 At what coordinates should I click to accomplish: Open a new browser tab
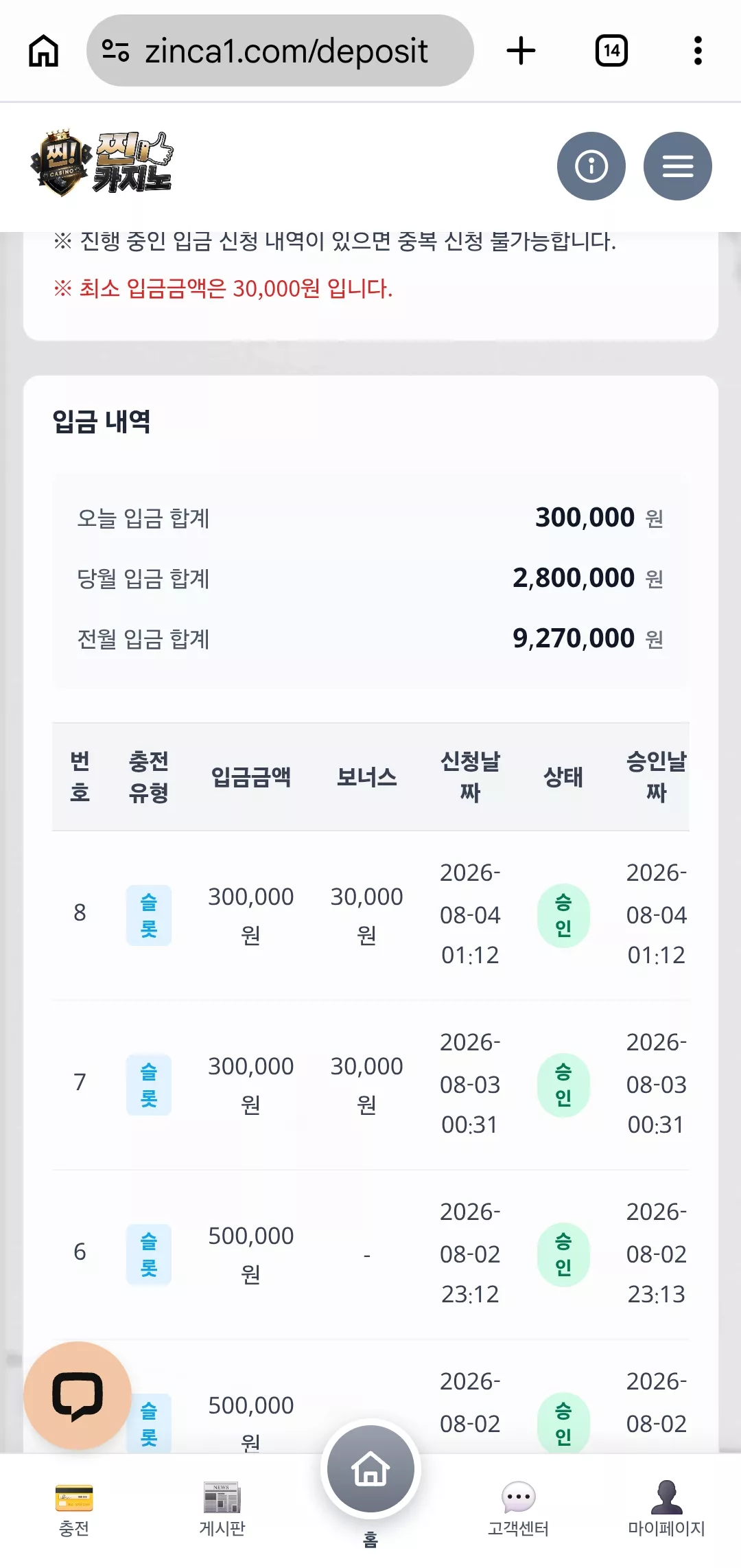pos(521,51)
